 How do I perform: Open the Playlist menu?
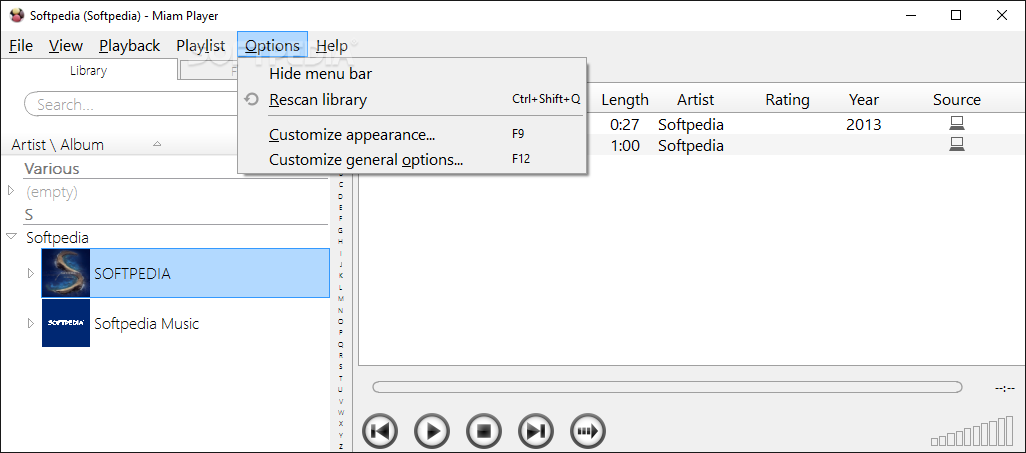pyautogui.click(x=201, y=46)
